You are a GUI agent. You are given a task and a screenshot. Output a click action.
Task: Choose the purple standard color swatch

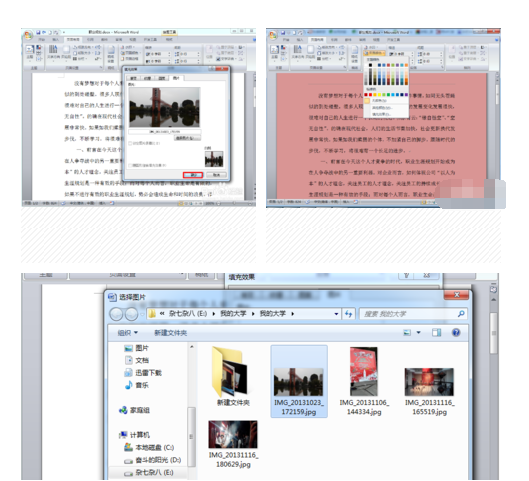click(x=407, y=95)
